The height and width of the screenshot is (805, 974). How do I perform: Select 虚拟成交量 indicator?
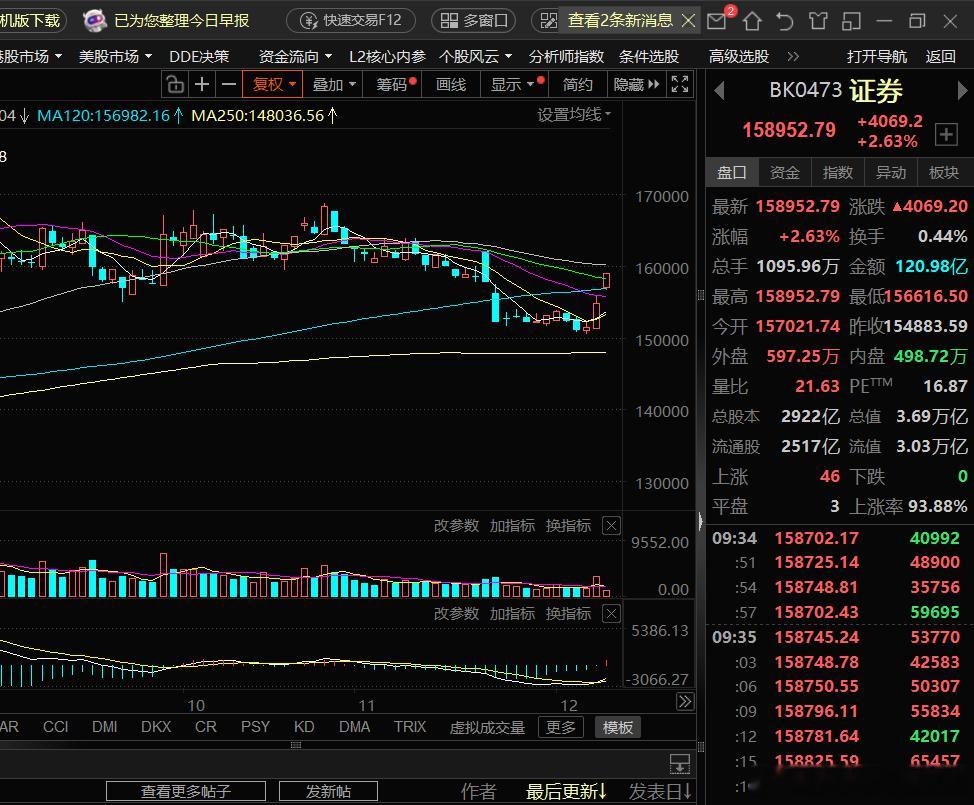487,727
